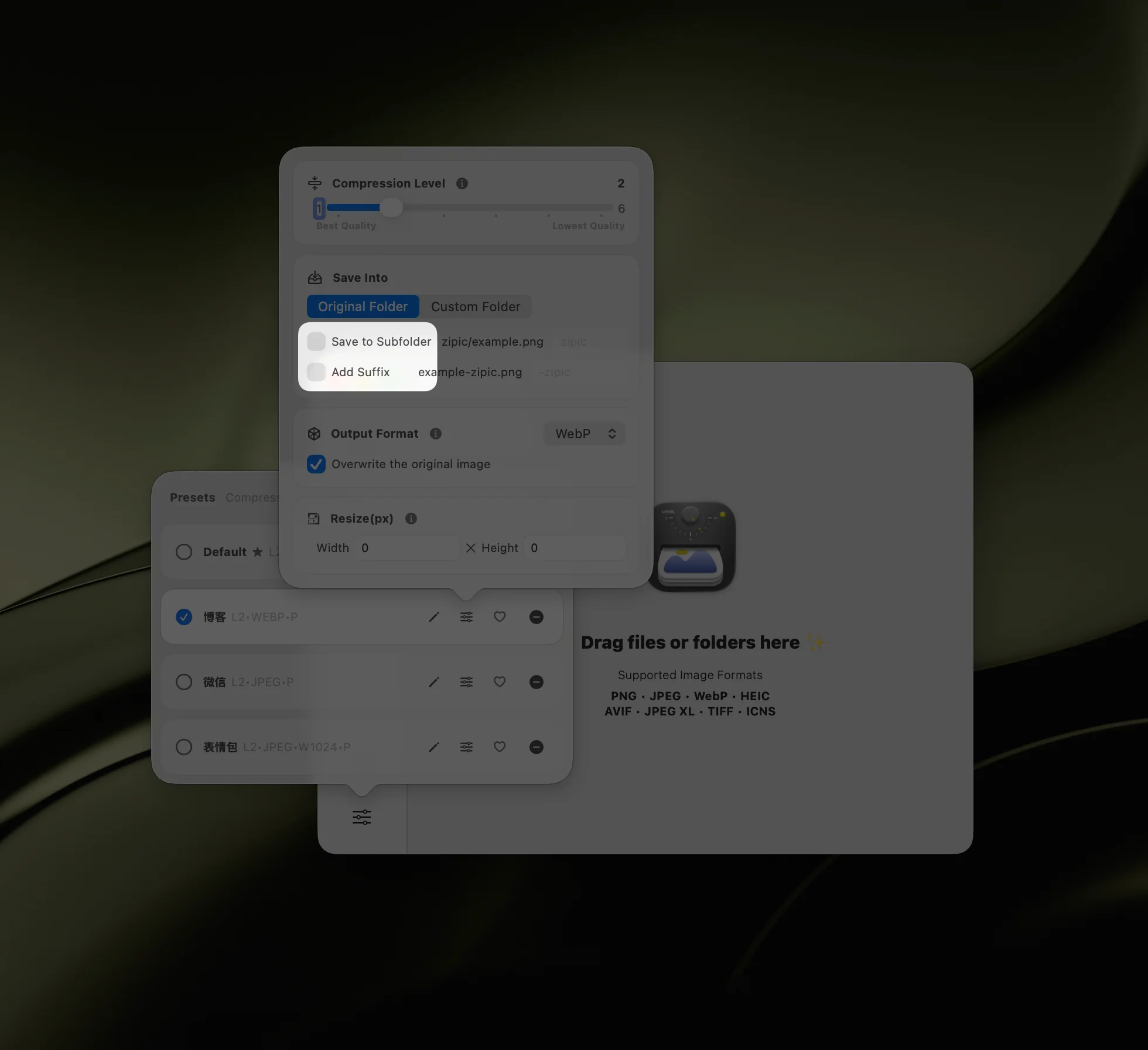
Task: Click the info icon beside Compression Level
Action: point(462,183)
